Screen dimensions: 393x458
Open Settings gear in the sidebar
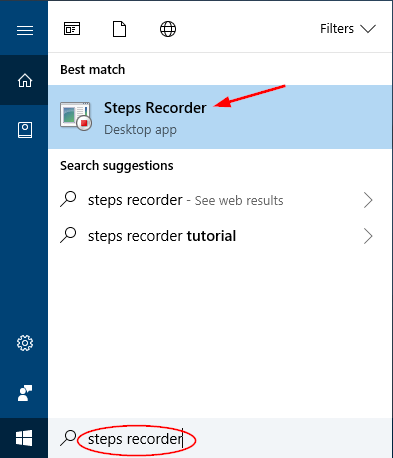(x=25, y=343)
